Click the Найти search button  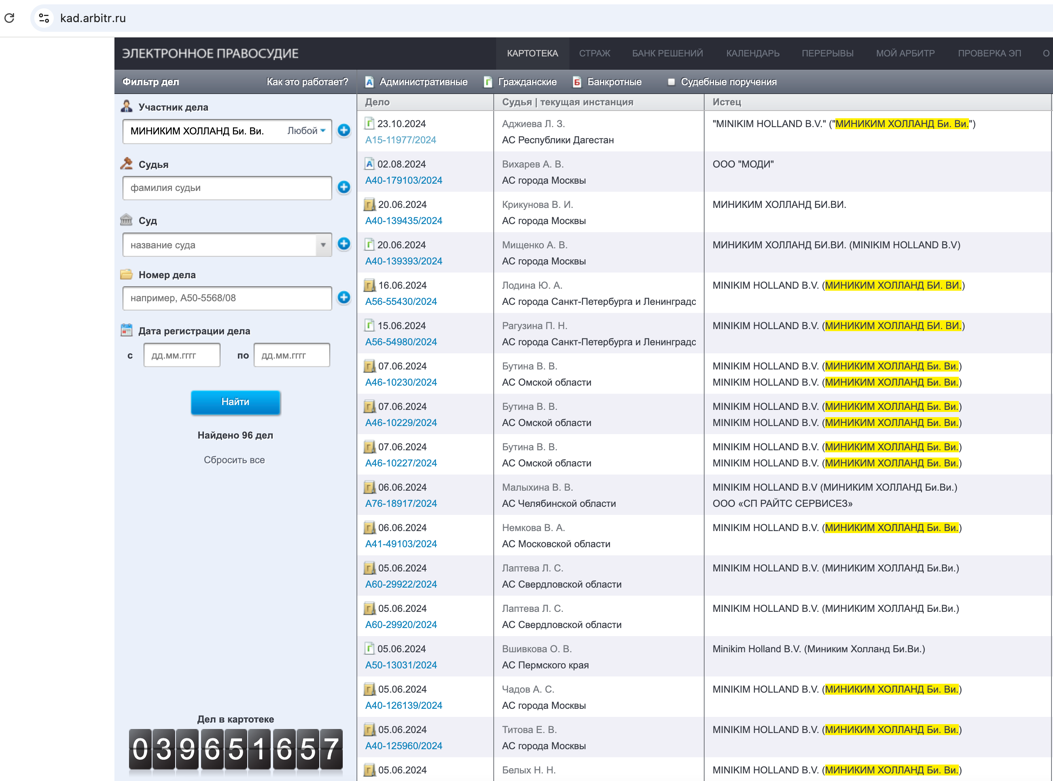point(236,402)
